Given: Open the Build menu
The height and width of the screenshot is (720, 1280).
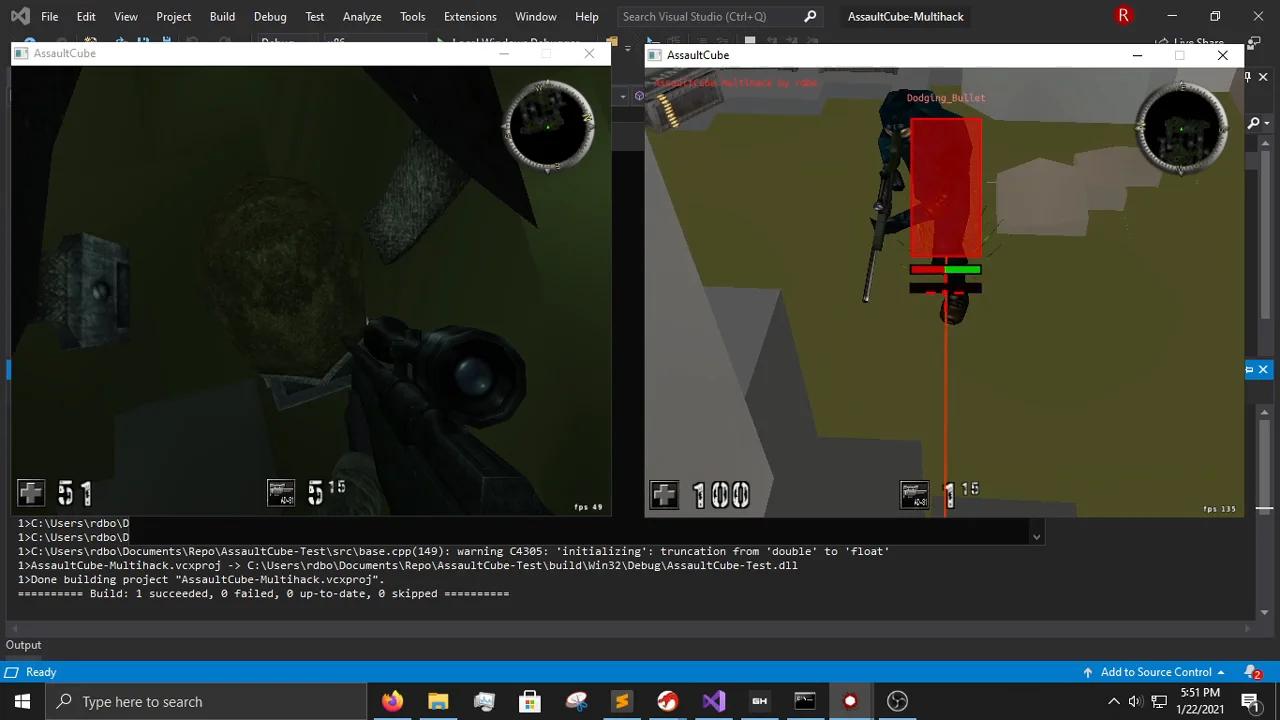Looking at the screenshot, I should click(222, 17).
